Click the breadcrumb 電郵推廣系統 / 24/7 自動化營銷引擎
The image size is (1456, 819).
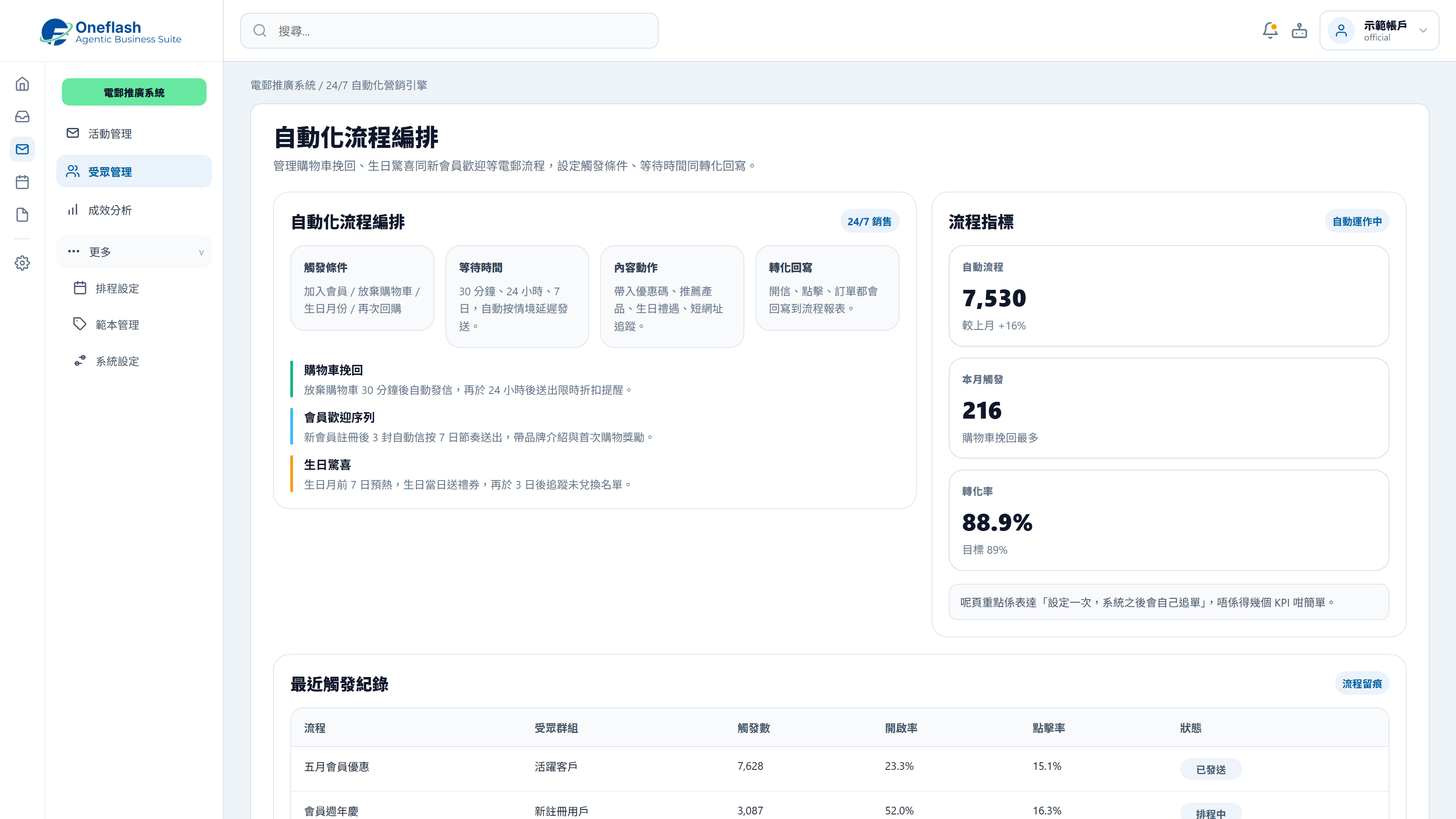(339, 86)
